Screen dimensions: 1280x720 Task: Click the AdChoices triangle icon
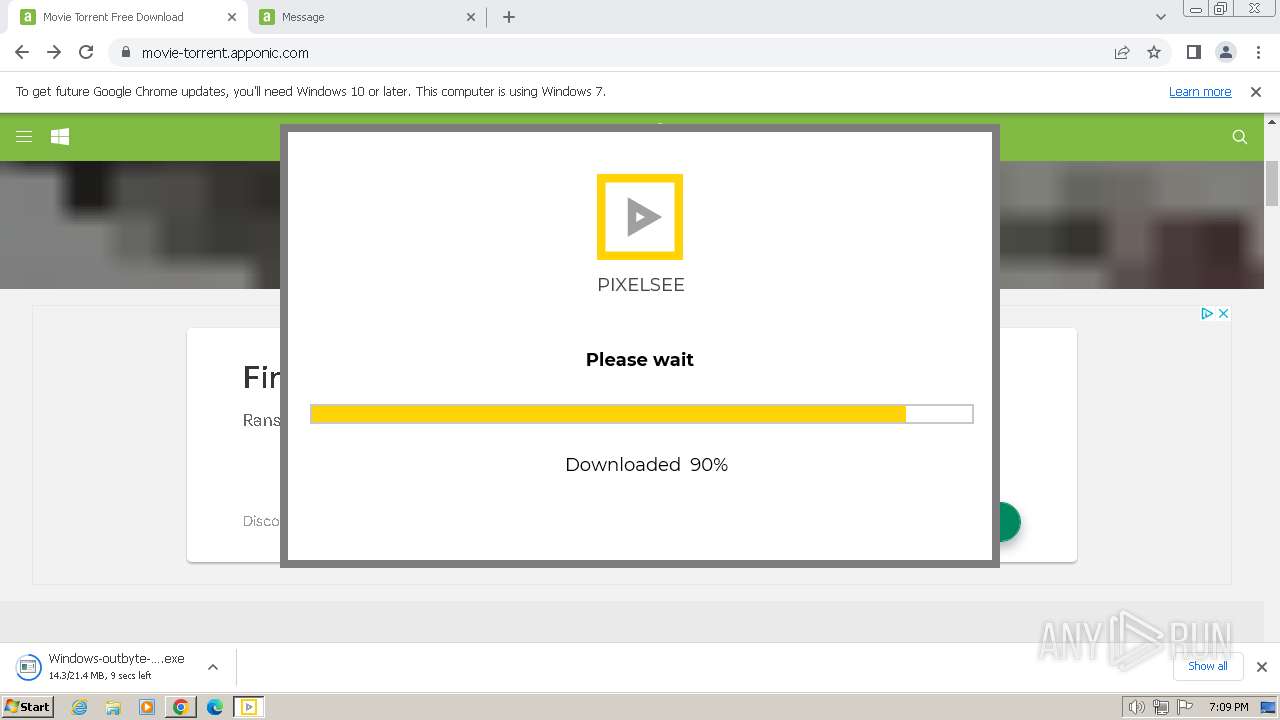tap(1207, 314)
